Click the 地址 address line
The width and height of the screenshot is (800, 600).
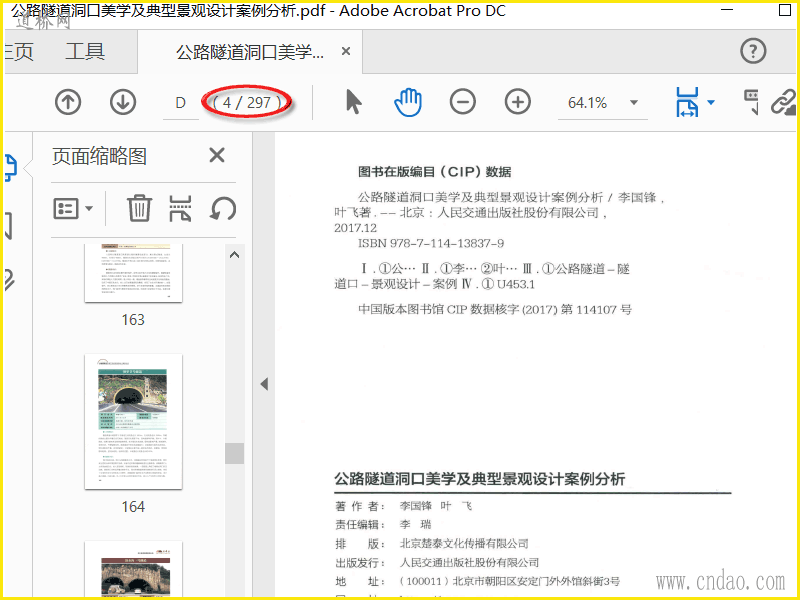click(478, 582)
